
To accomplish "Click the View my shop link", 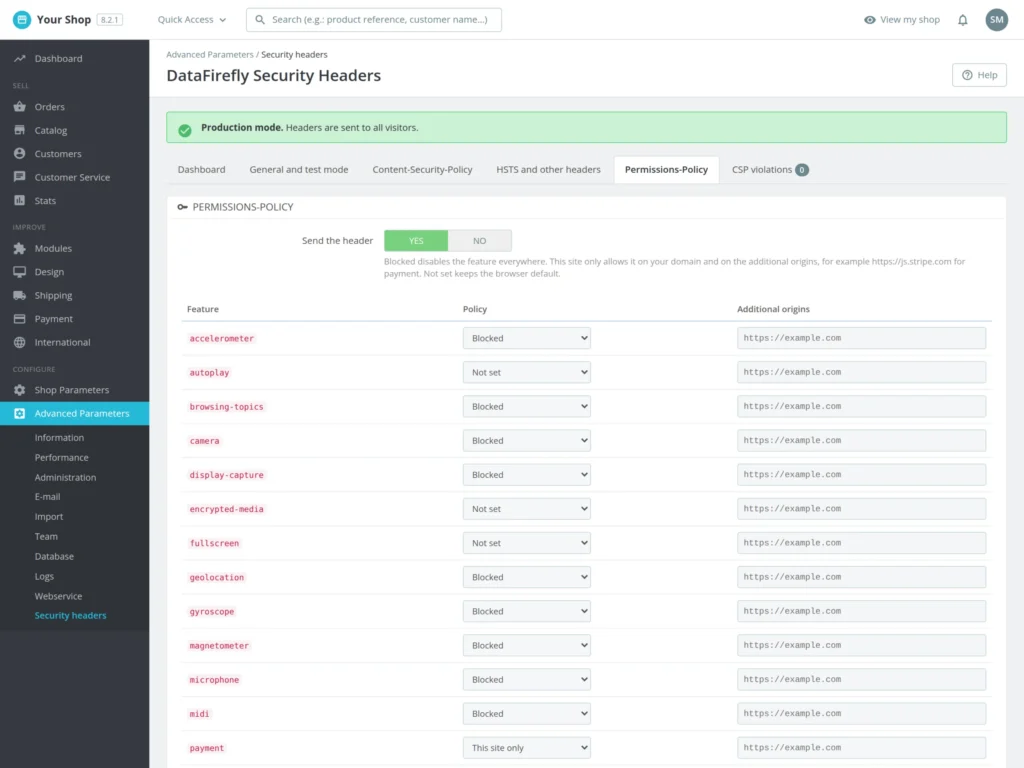I will [x=901, y=20].
